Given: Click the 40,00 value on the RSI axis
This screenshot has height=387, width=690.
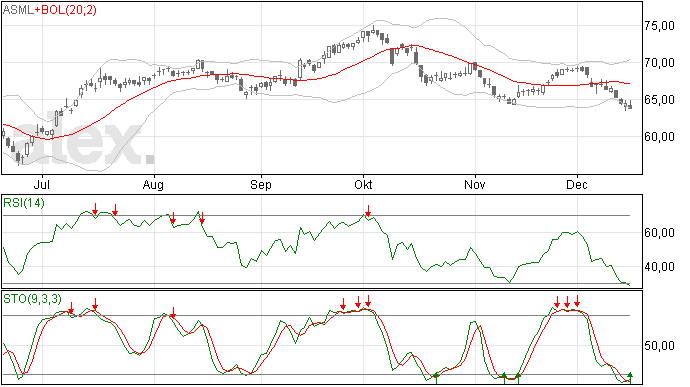Looking at the screenshot, I should pyautogui.click(x=659, y=267).
